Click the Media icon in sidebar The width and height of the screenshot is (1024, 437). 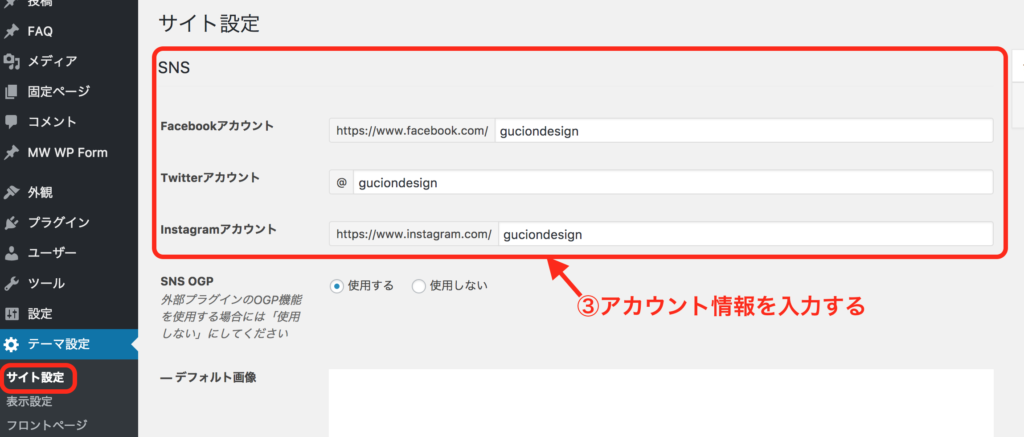point(11,61)
